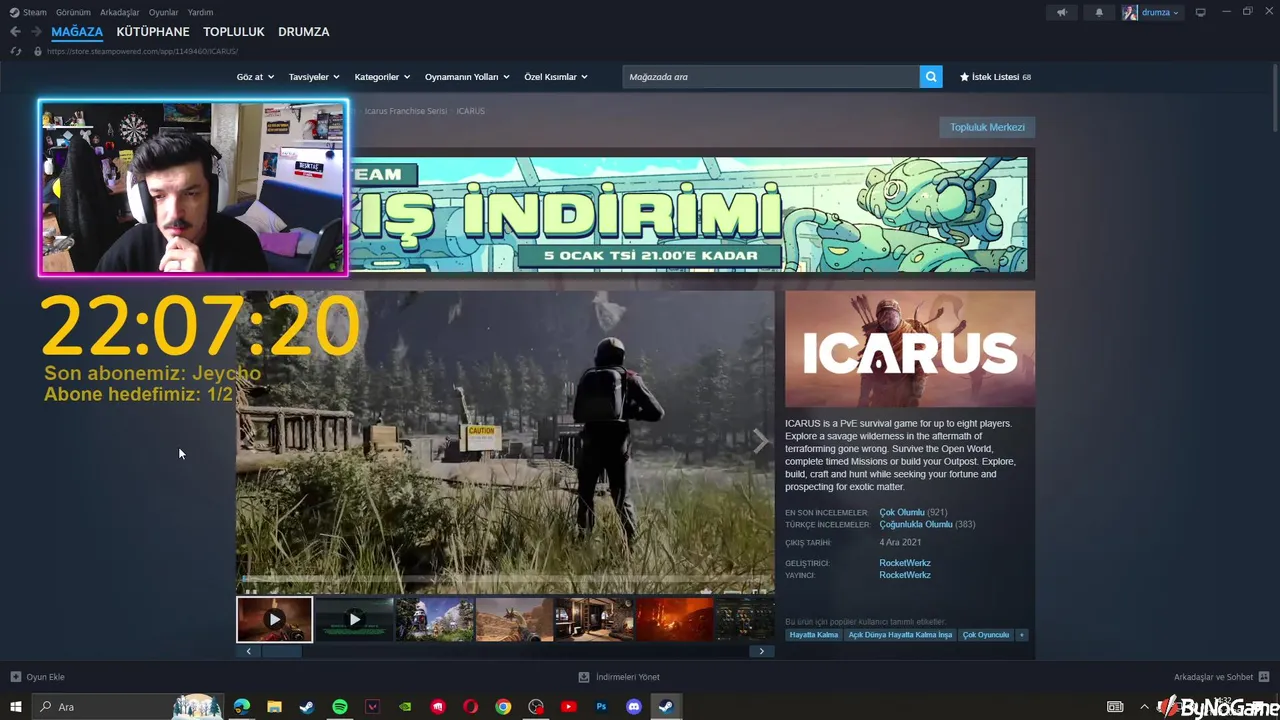The image size is (1280, 720).
Task: Open Google Chrome from the taskbar
Action: click(x=503, y=707)
